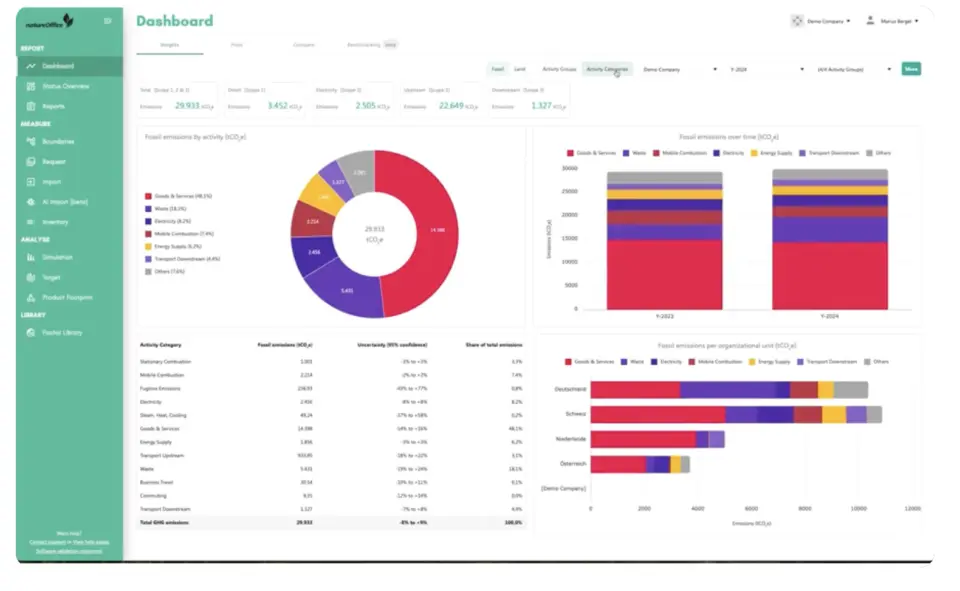This screenshot has height=591, width=960.
Task: Switch emissions view to Land
Action: [518, 67]
